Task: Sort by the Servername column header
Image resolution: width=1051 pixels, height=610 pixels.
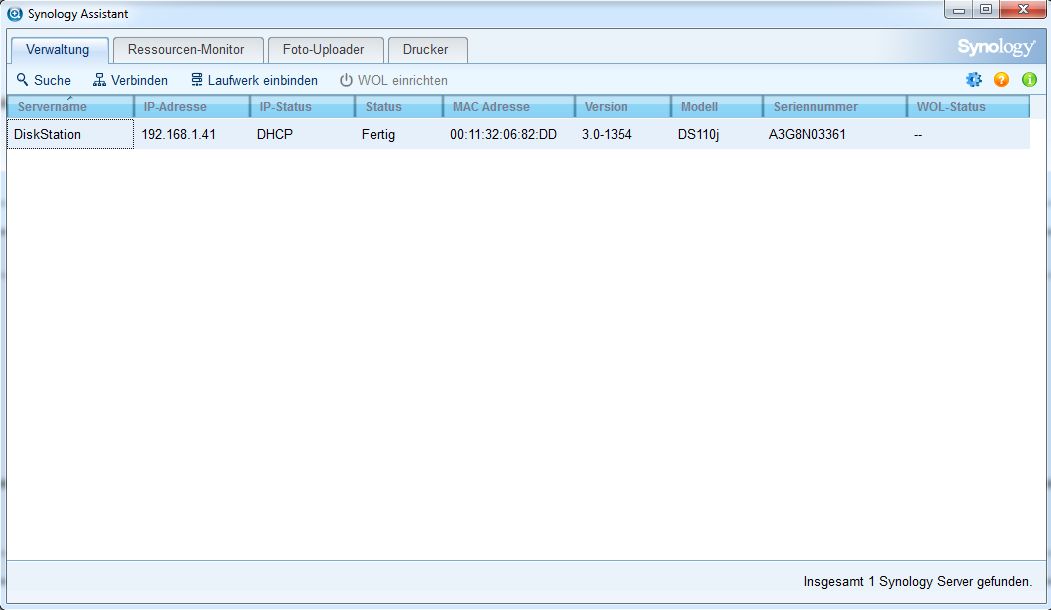Action: [x=68, y=107]
